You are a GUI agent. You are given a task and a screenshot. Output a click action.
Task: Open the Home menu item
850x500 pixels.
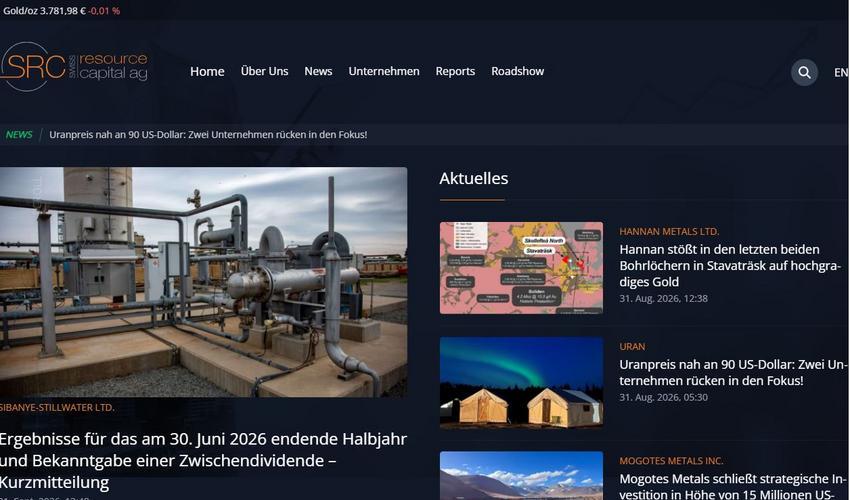coord(207,72)
